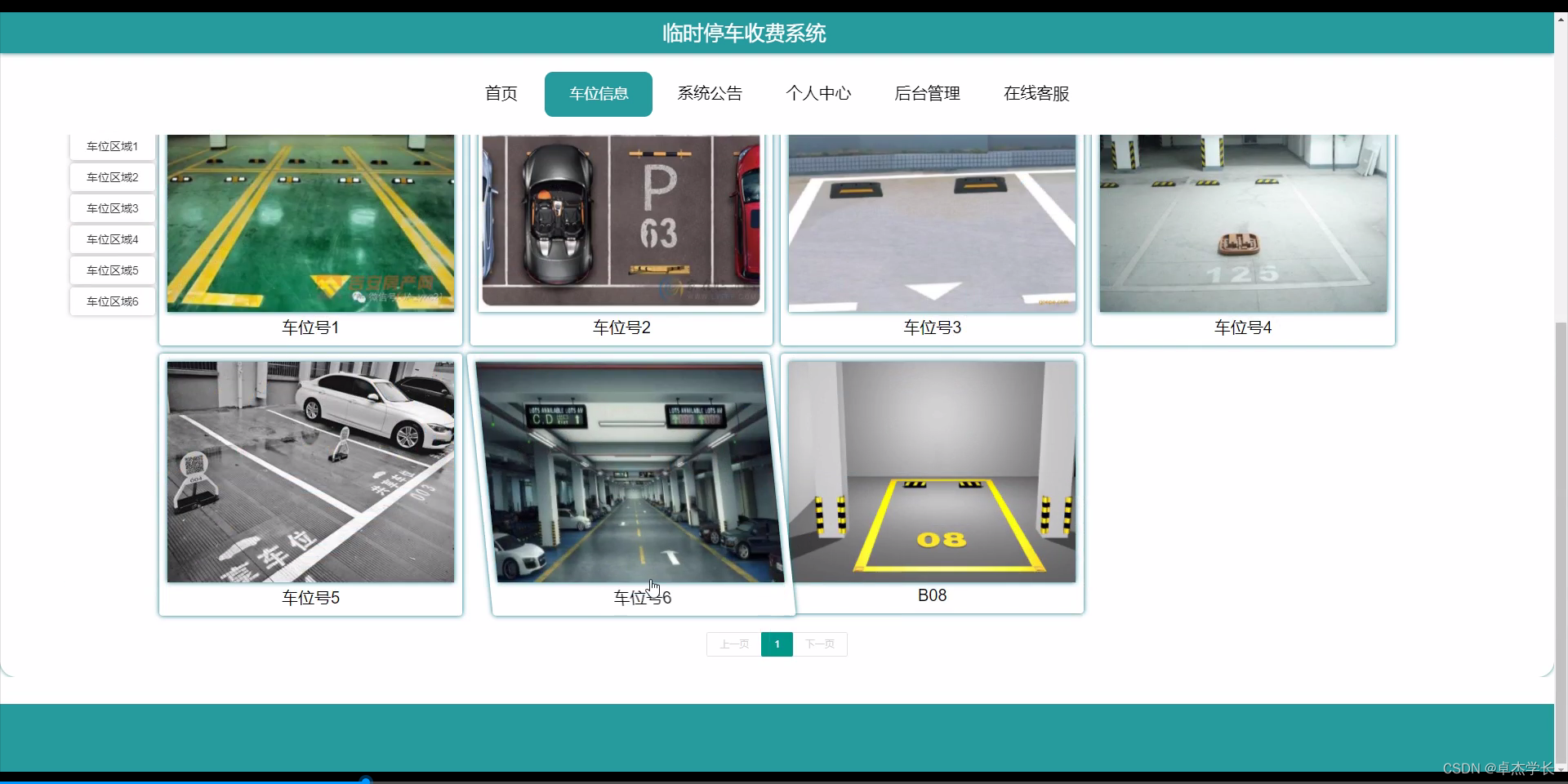Open 在线客服 chat page
The image size is (1568, 784).
(1036, 94)
